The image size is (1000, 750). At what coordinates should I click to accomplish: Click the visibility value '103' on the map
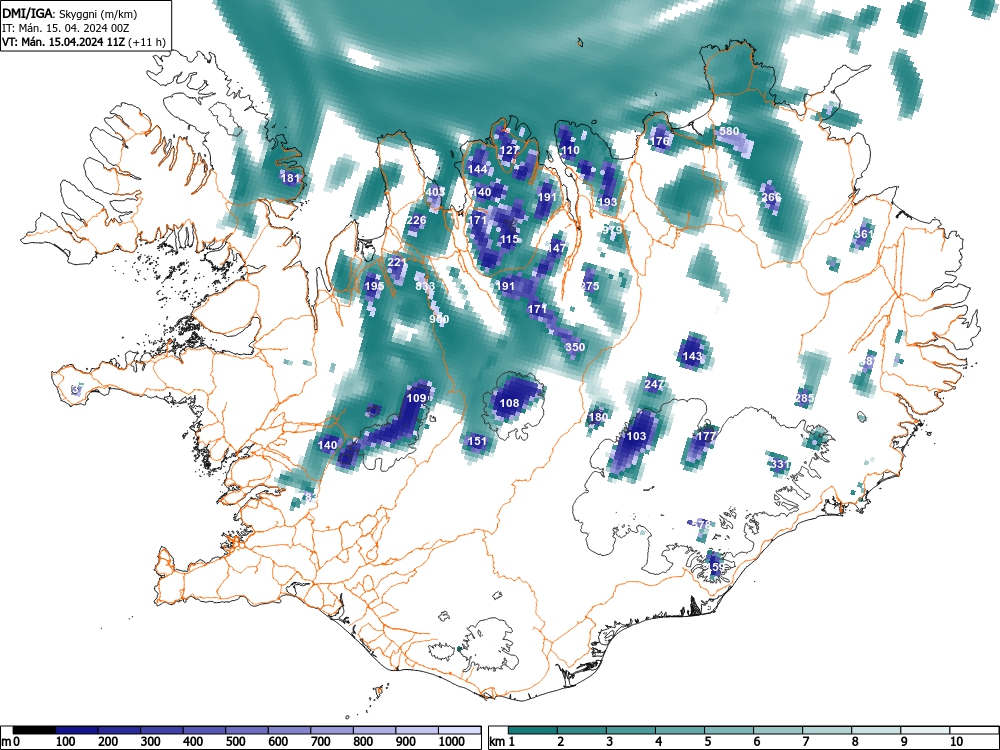click(x=636, y=436)
